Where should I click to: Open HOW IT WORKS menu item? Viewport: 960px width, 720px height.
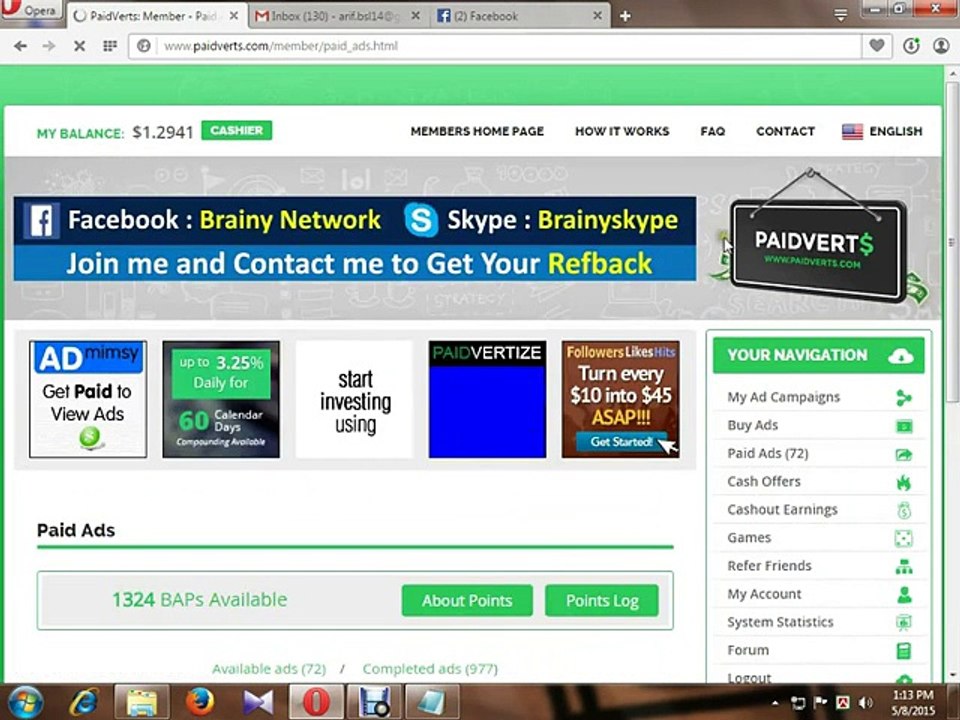pos(622,131)
